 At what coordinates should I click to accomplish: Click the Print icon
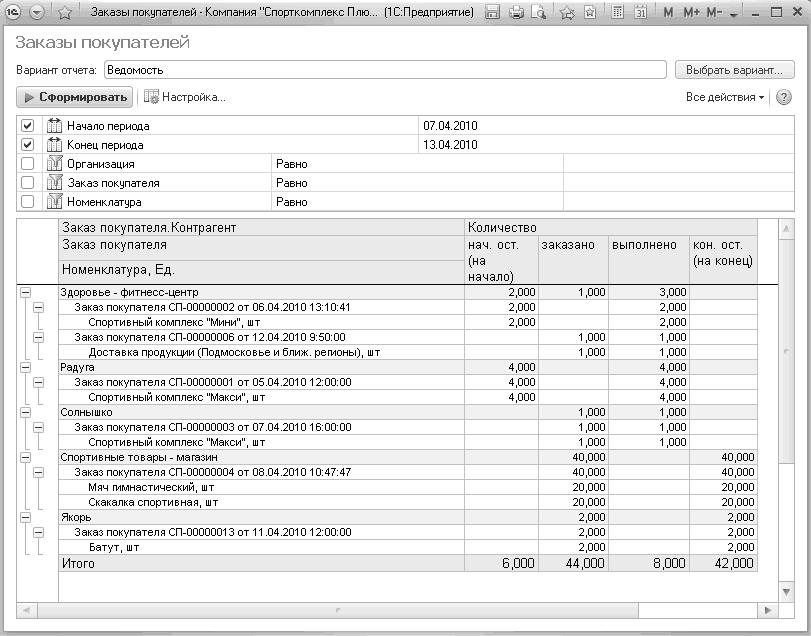(x=516, y=12)
